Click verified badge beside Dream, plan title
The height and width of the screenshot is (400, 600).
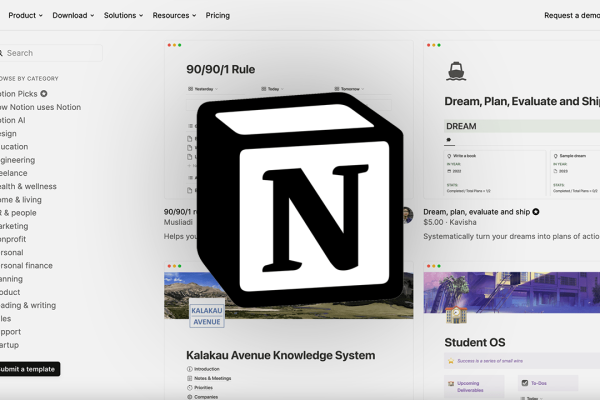tap(536, 212)
